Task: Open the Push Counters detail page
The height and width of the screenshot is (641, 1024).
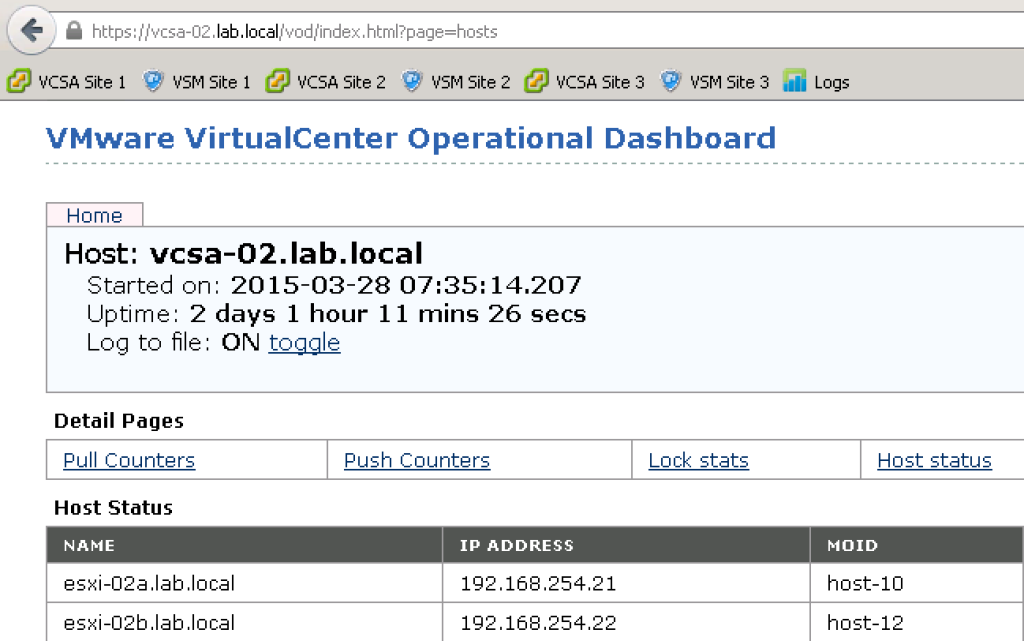Action: coord(417,460)
